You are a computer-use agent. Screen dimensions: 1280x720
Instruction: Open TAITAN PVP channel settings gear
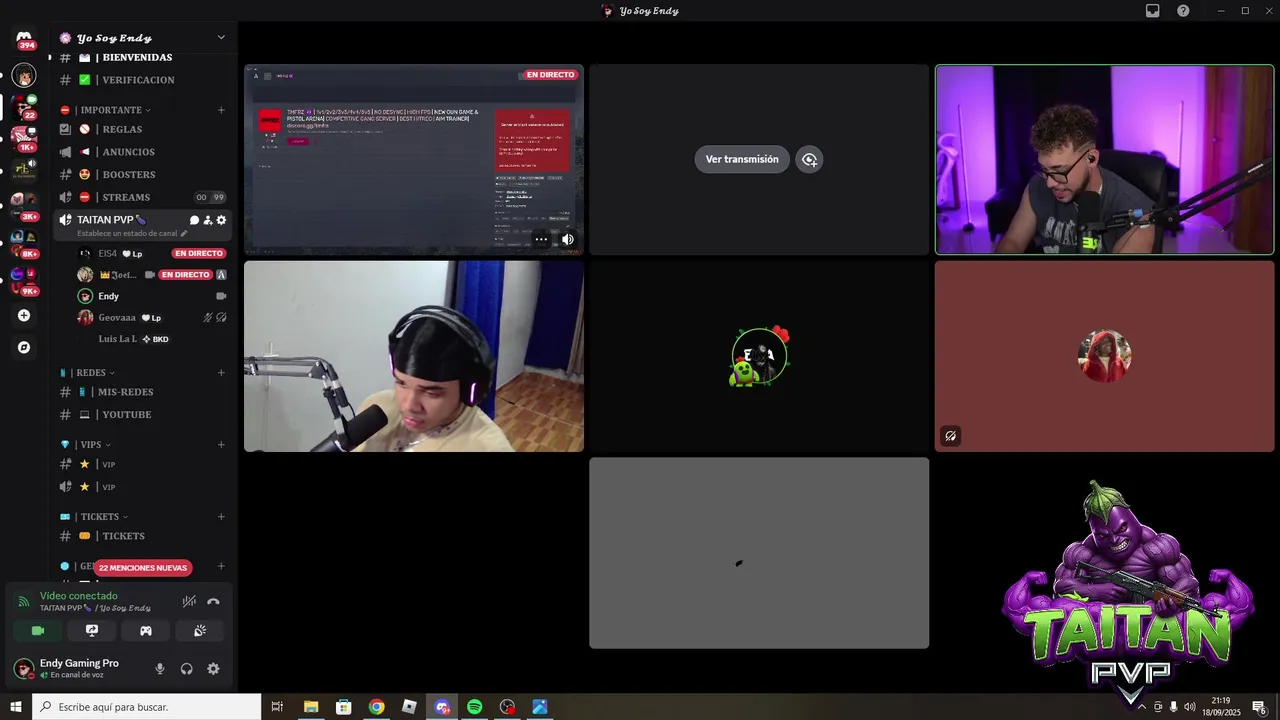(221, 220)
